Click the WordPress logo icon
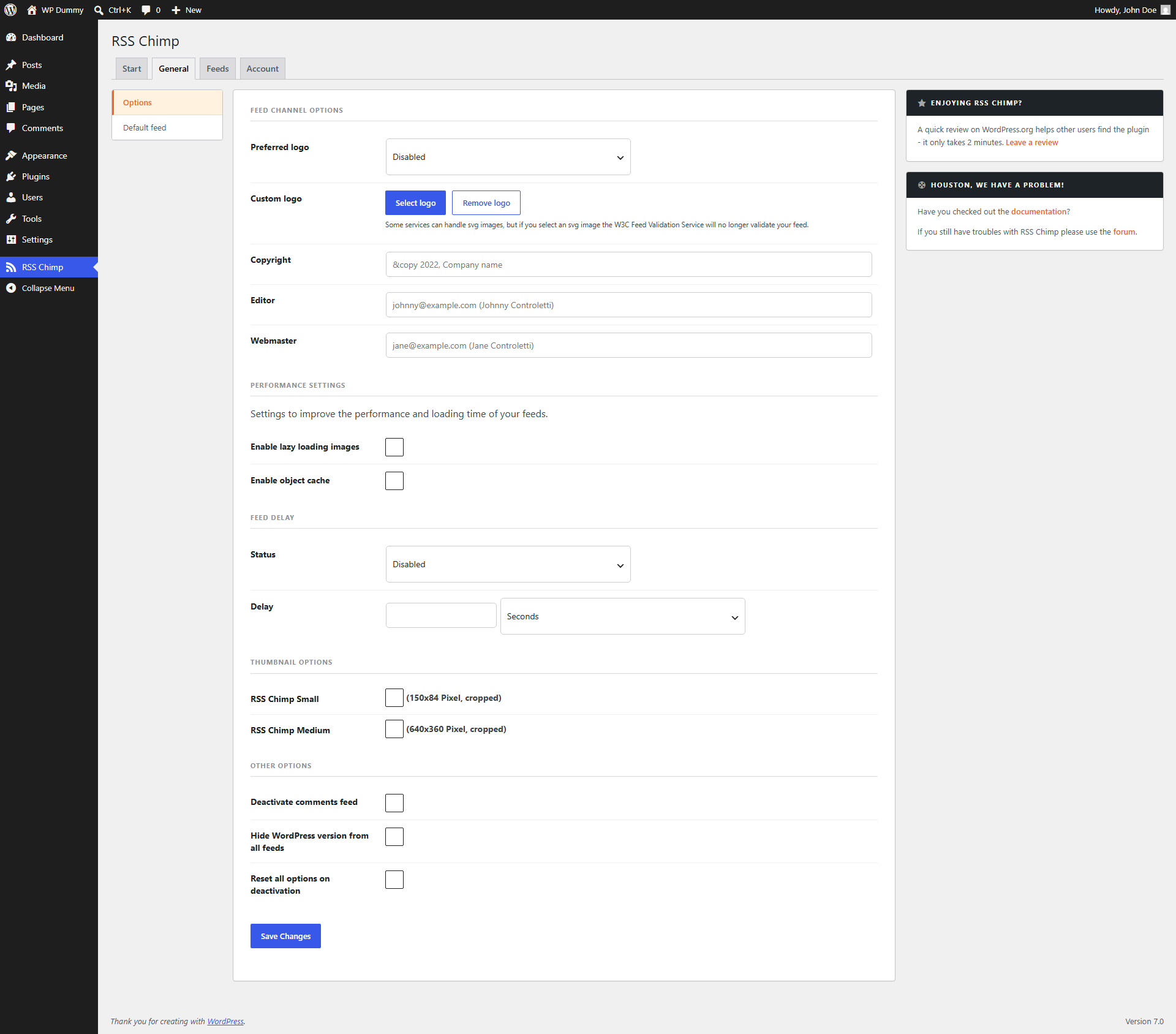 10,10
